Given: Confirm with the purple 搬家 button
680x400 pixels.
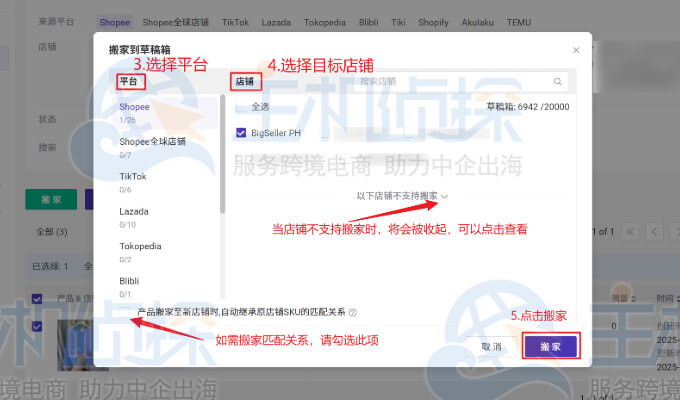Looking at the screenshot, I should click(x=550, y=346).
